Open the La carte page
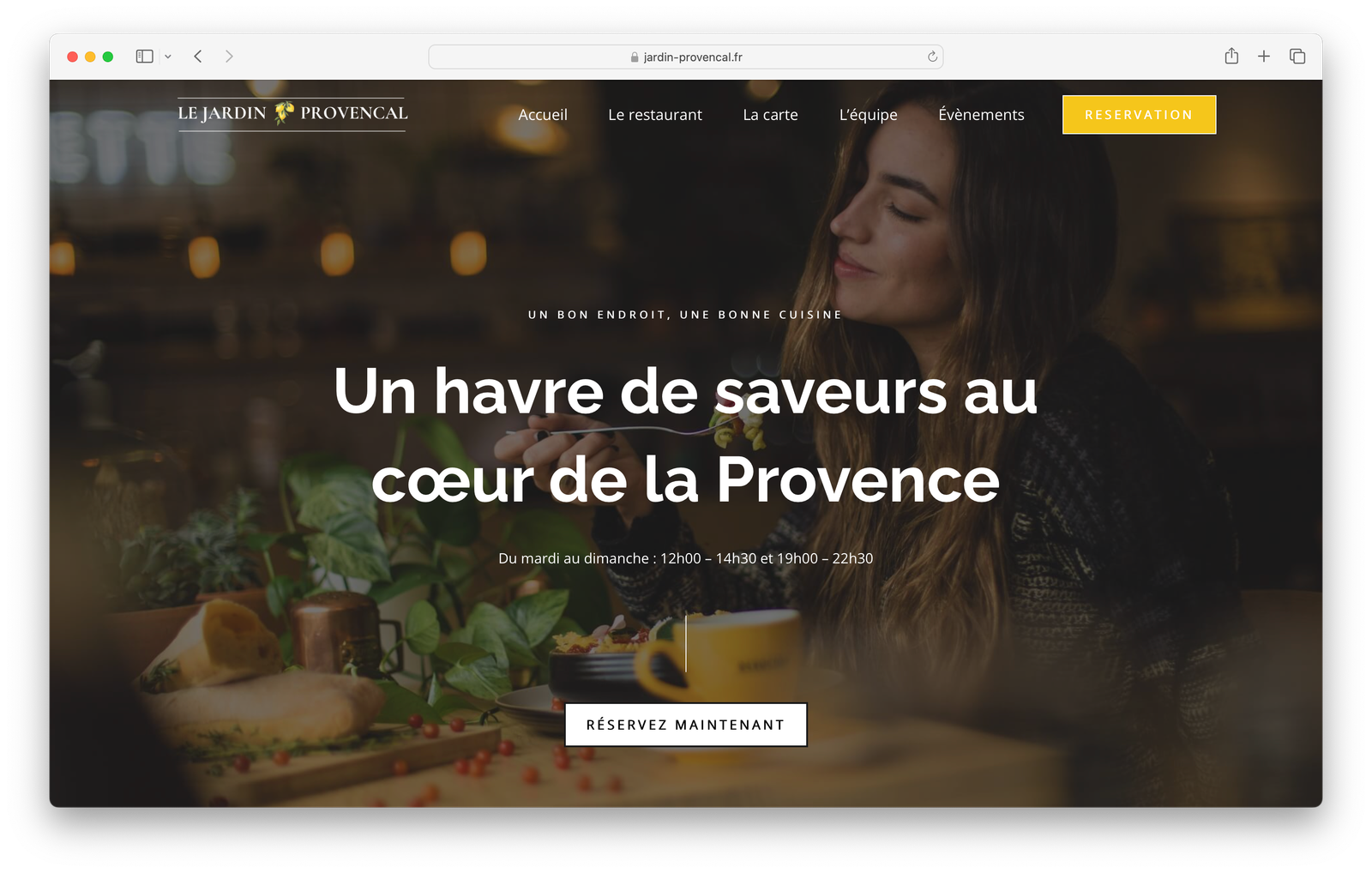The height and width of the screenshot is (873, 1372). [x=770, y=115]
